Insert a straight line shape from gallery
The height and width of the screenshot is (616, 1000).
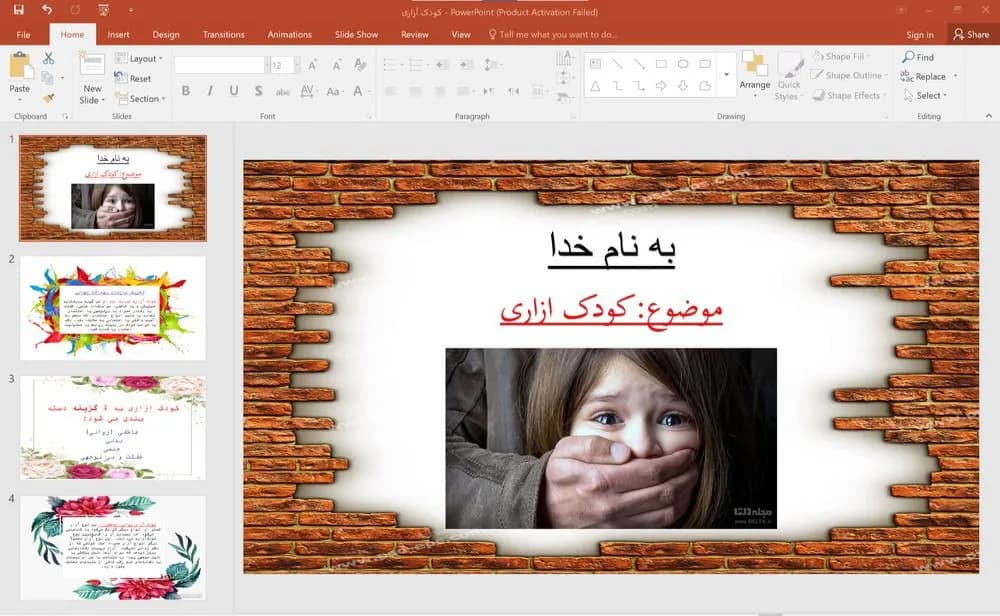click(617, 64)
